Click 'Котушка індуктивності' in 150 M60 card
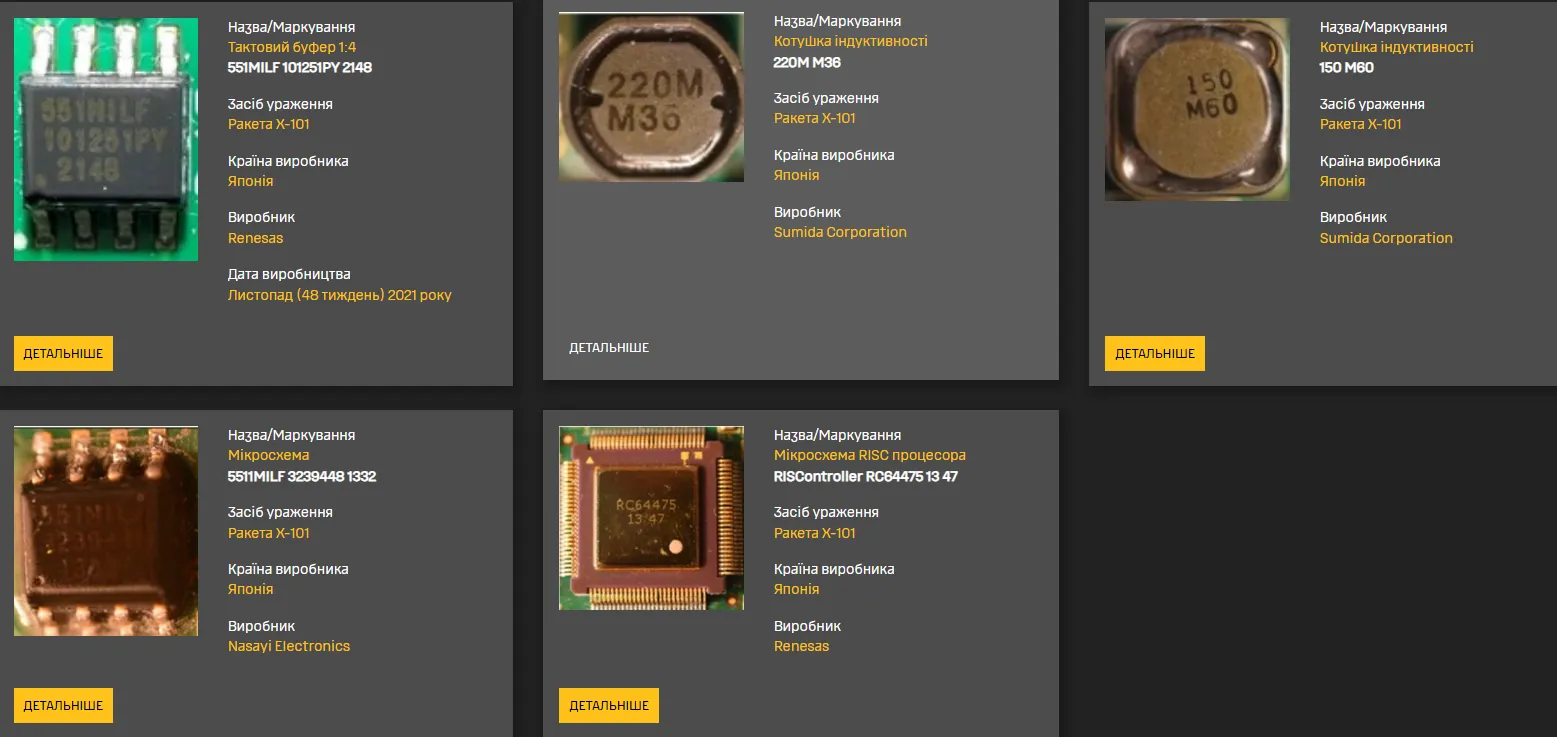 (1397, 47)
